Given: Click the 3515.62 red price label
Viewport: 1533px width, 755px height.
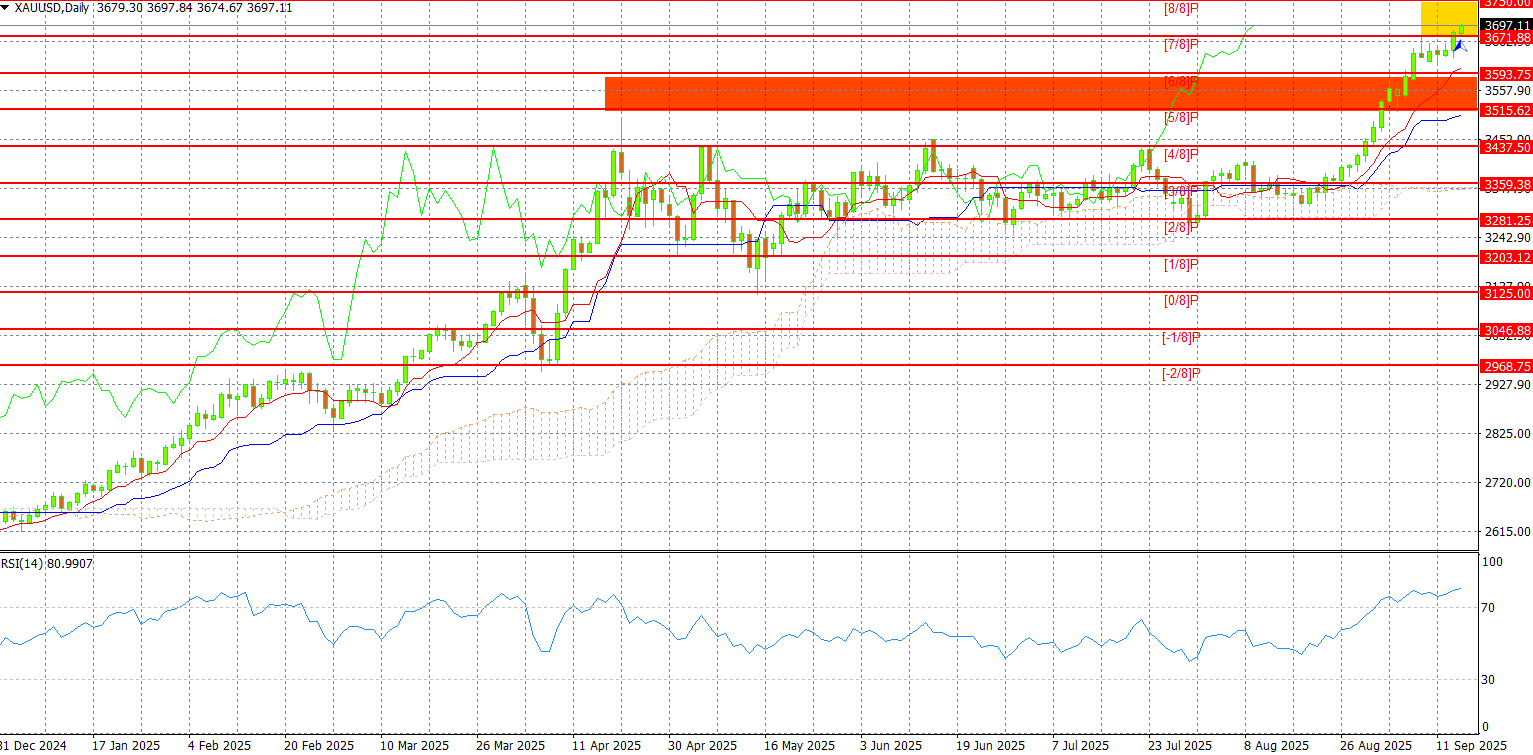Looking at the screenshot, I should (x=1506, y=110).
